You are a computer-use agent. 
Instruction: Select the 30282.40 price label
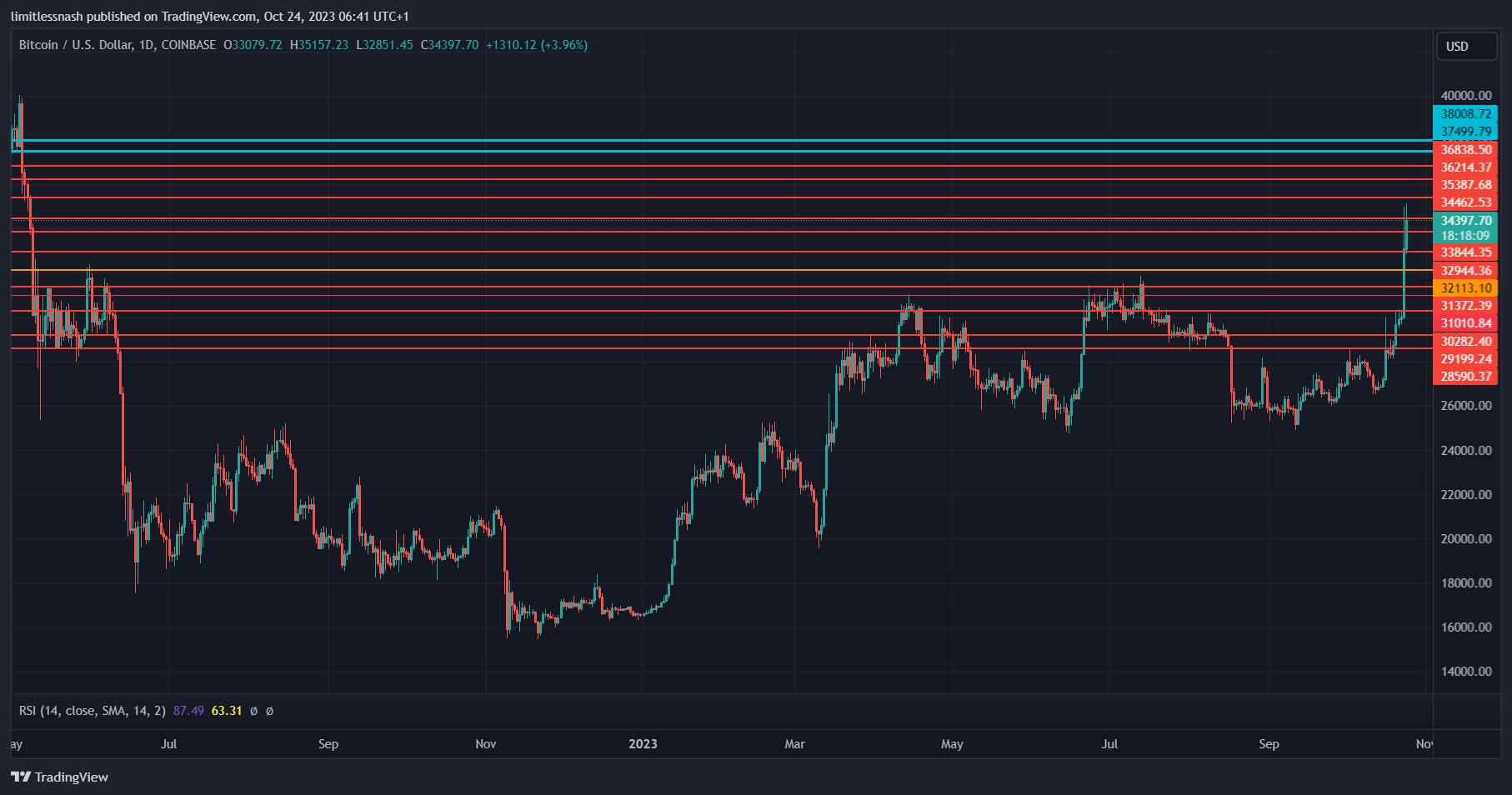click(1465, 342)
